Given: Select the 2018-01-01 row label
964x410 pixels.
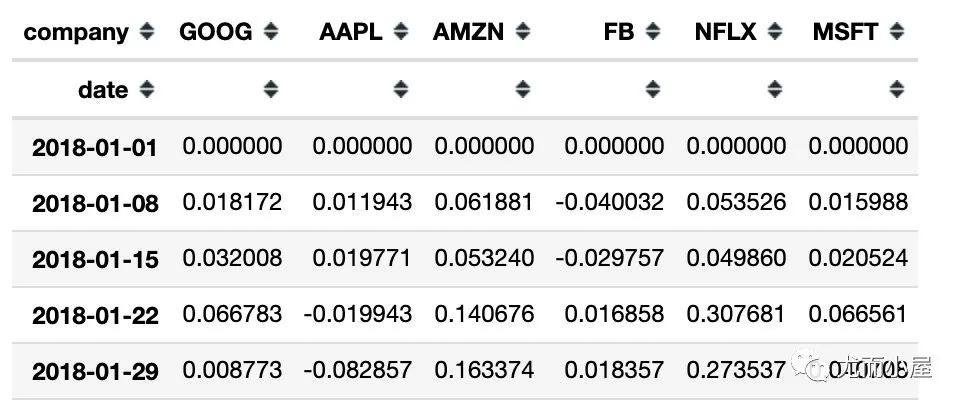Looking at the screenshot, I should click(94, 148).
